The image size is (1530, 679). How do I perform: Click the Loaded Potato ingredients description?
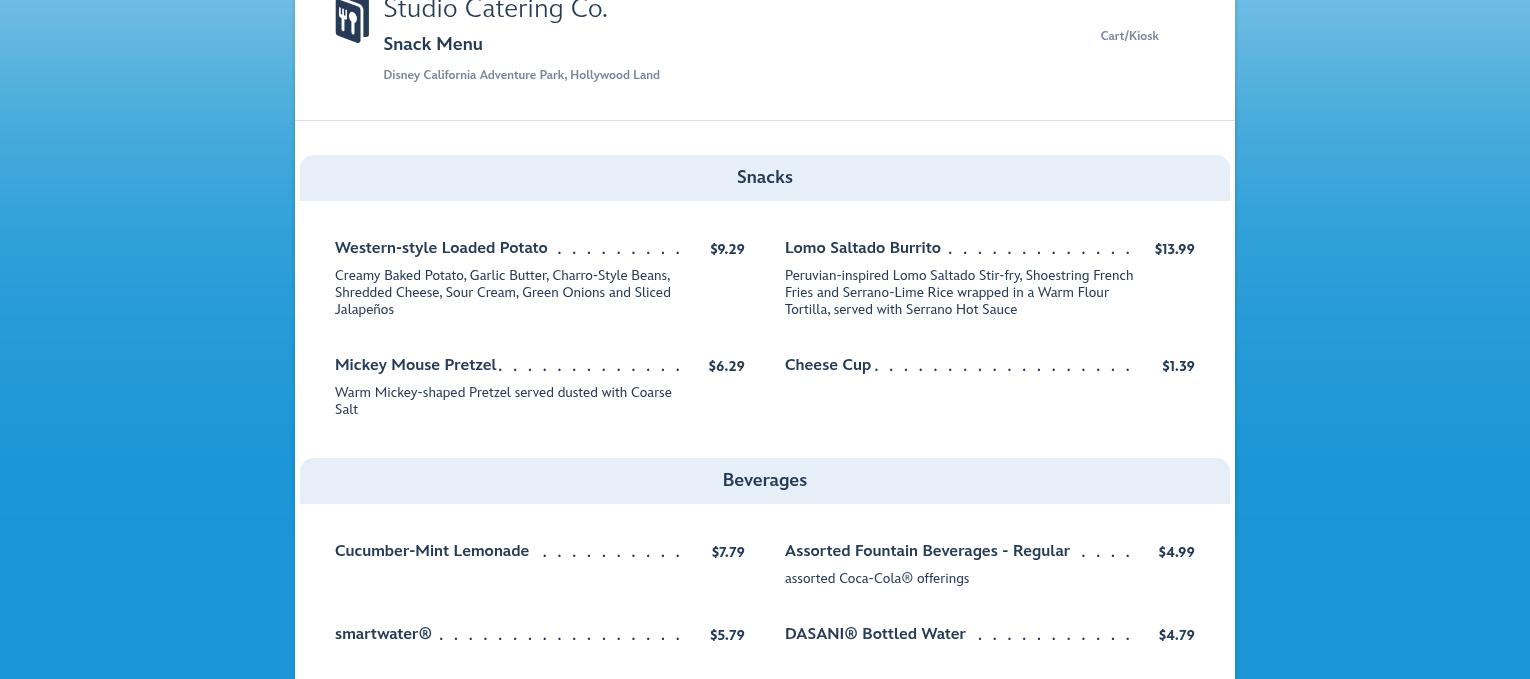(503, 292)
